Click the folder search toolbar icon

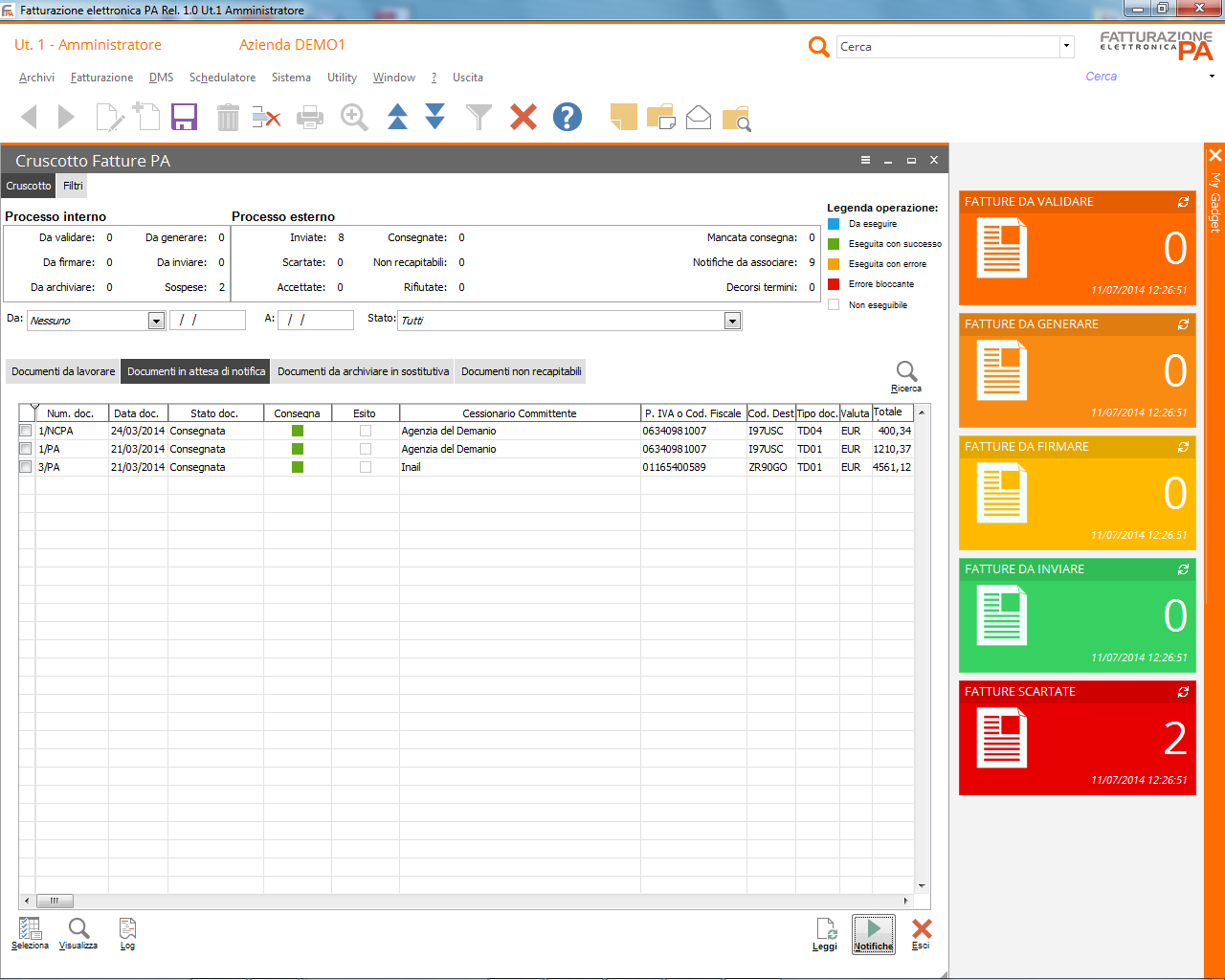[737, 119]
